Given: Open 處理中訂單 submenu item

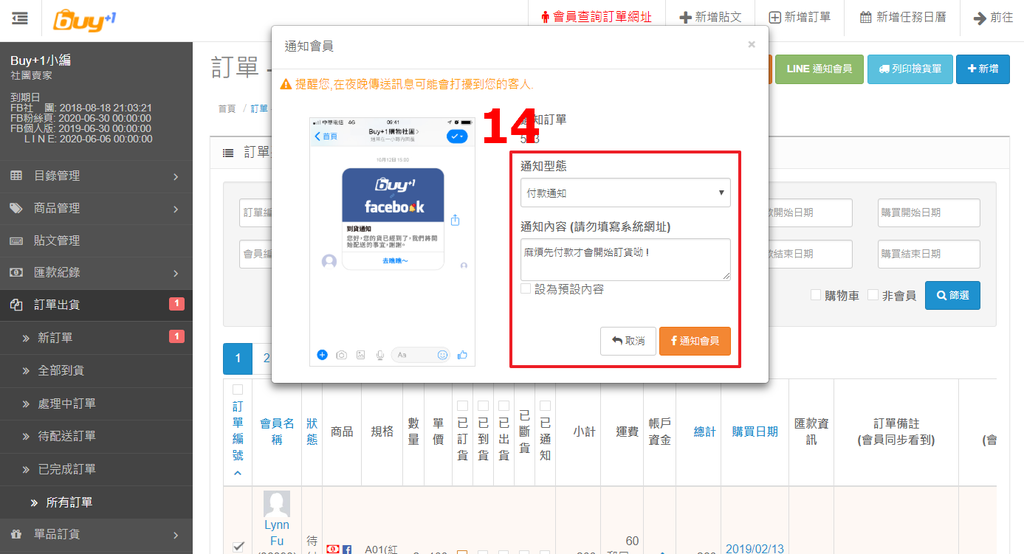Looking at the screenshot, I should click(x=96, y=404).
